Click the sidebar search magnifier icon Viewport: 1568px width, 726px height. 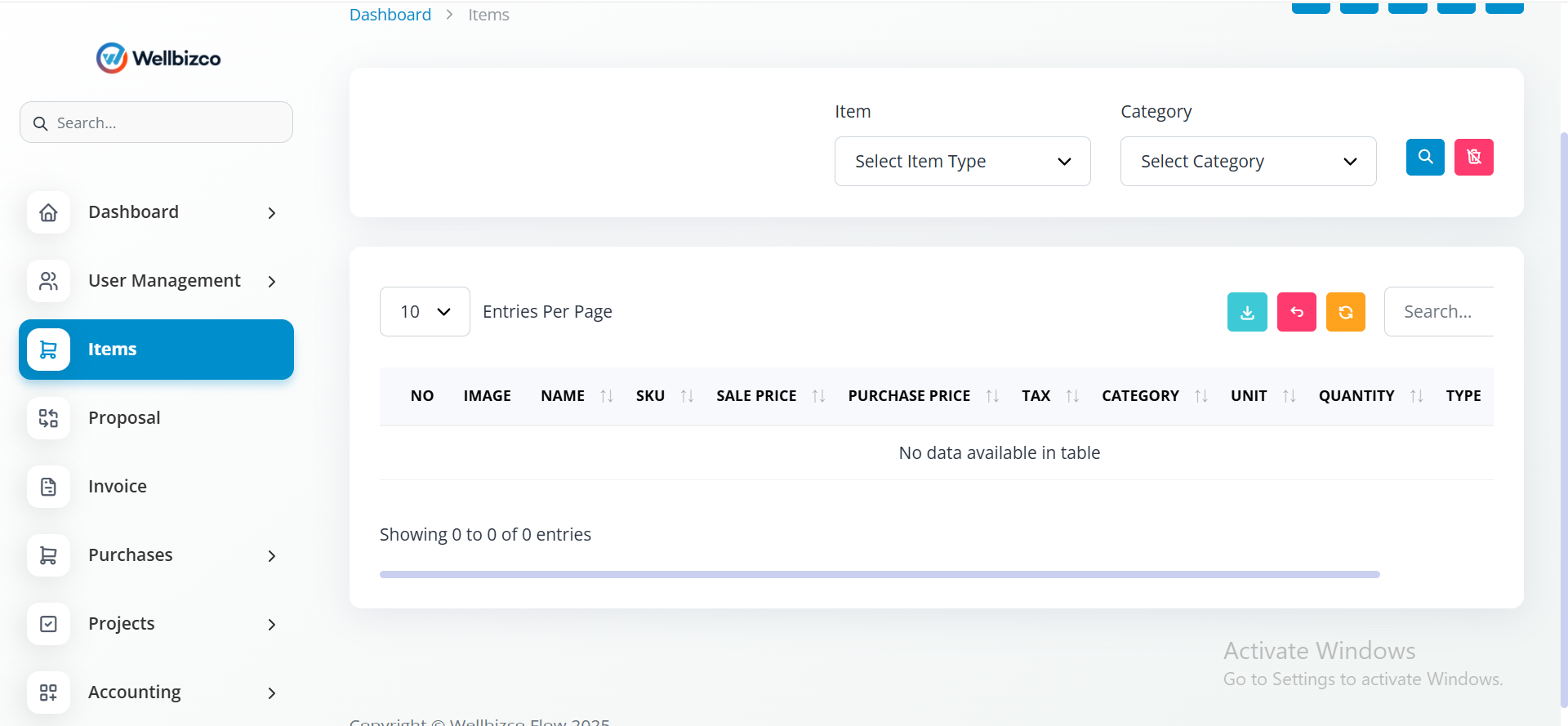tap(40, 123)
